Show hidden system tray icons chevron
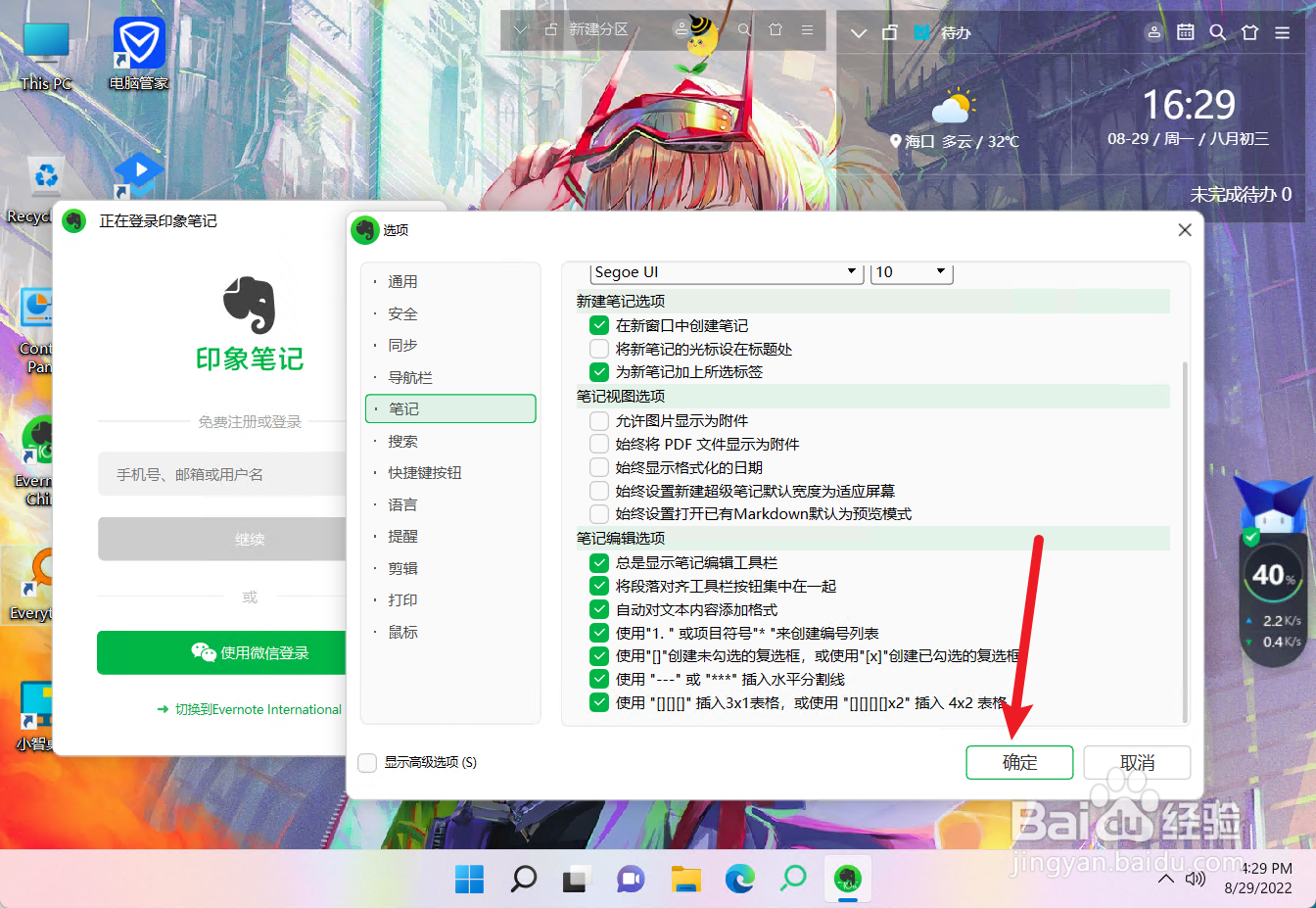Viewport: 1316px width, 908px height. [1165, 879]
